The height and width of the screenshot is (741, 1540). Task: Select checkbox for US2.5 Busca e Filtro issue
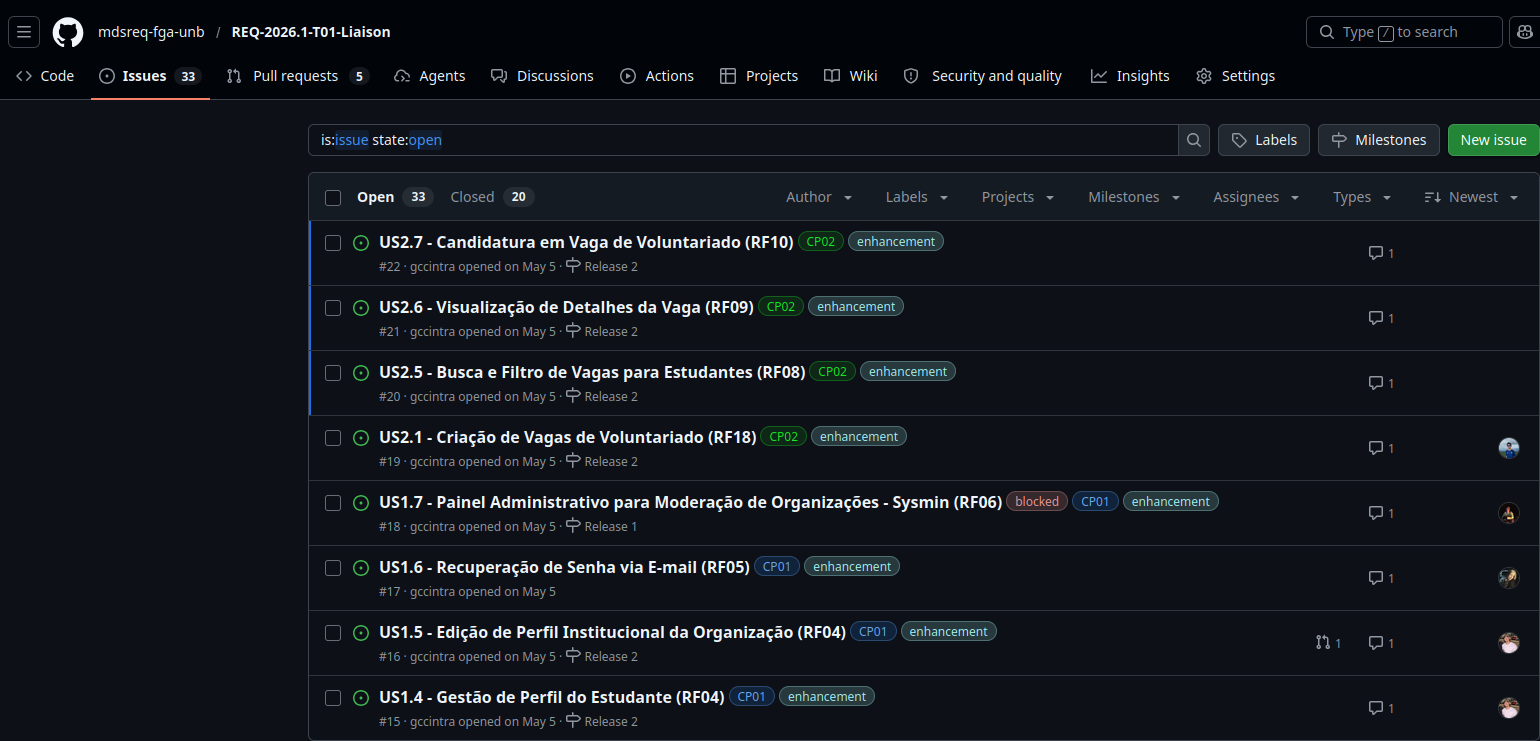(333, 372)
